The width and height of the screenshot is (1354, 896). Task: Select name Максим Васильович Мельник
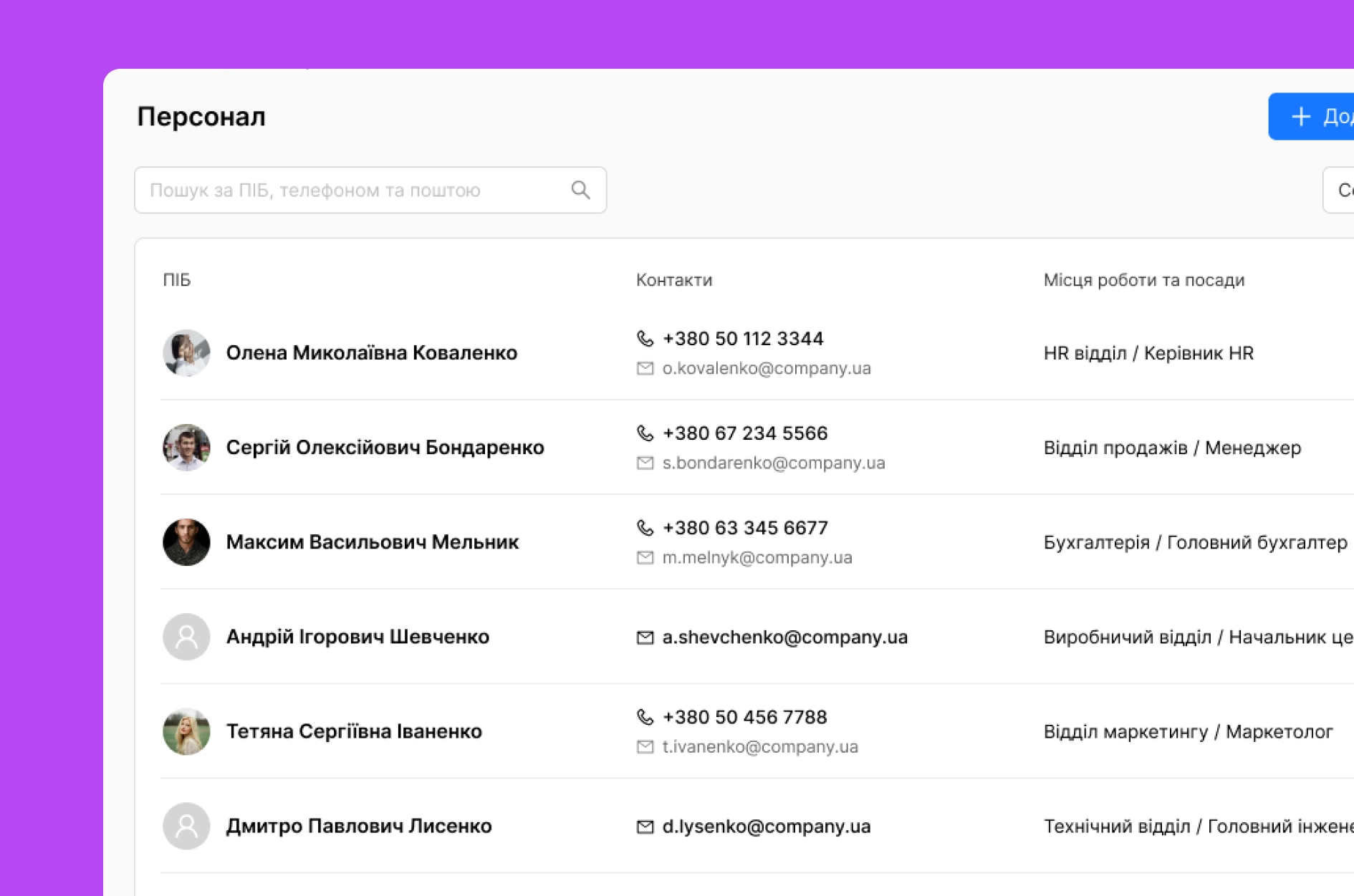(373, 542)
